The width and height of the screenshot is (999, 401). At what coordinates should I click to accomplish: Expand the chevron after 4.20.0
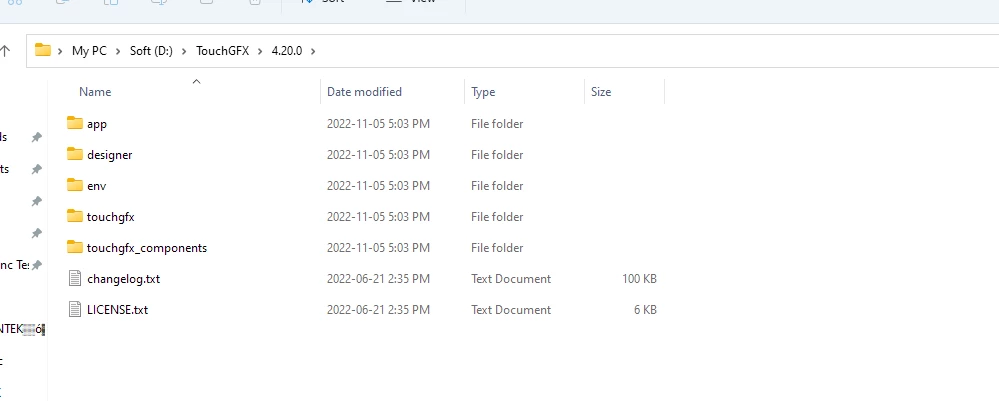pyautogui.click(x=313, y=51)
